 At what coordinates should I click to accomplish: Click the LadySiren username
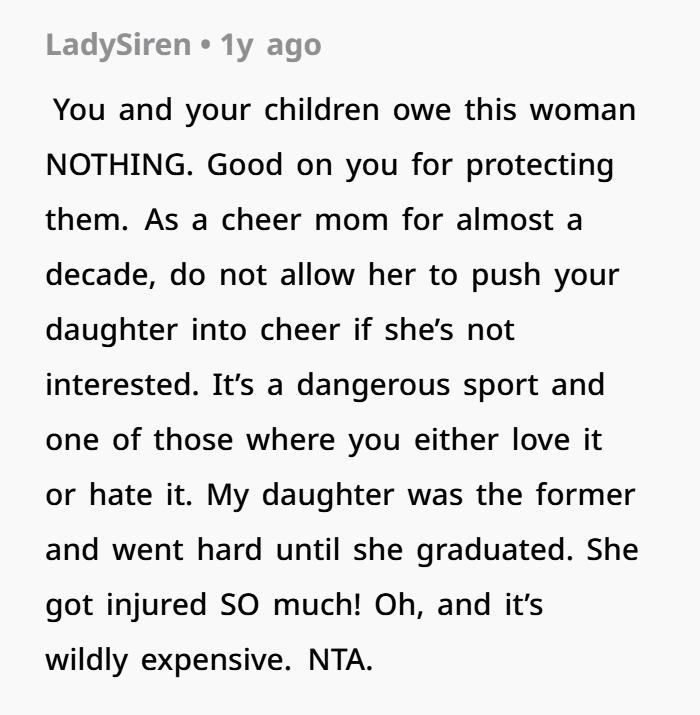coord(118,46)
